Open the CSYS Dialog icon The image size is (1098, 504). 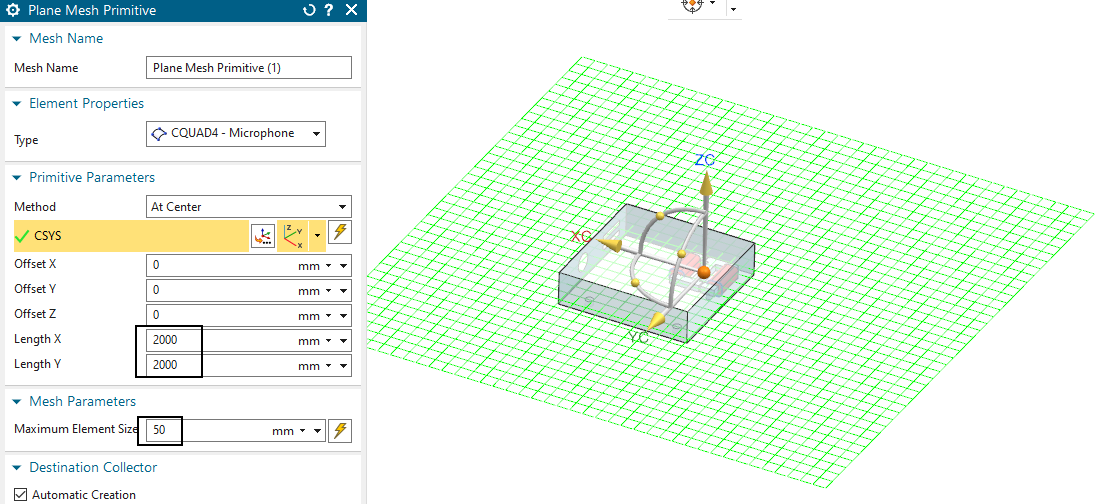coord(263,235)
